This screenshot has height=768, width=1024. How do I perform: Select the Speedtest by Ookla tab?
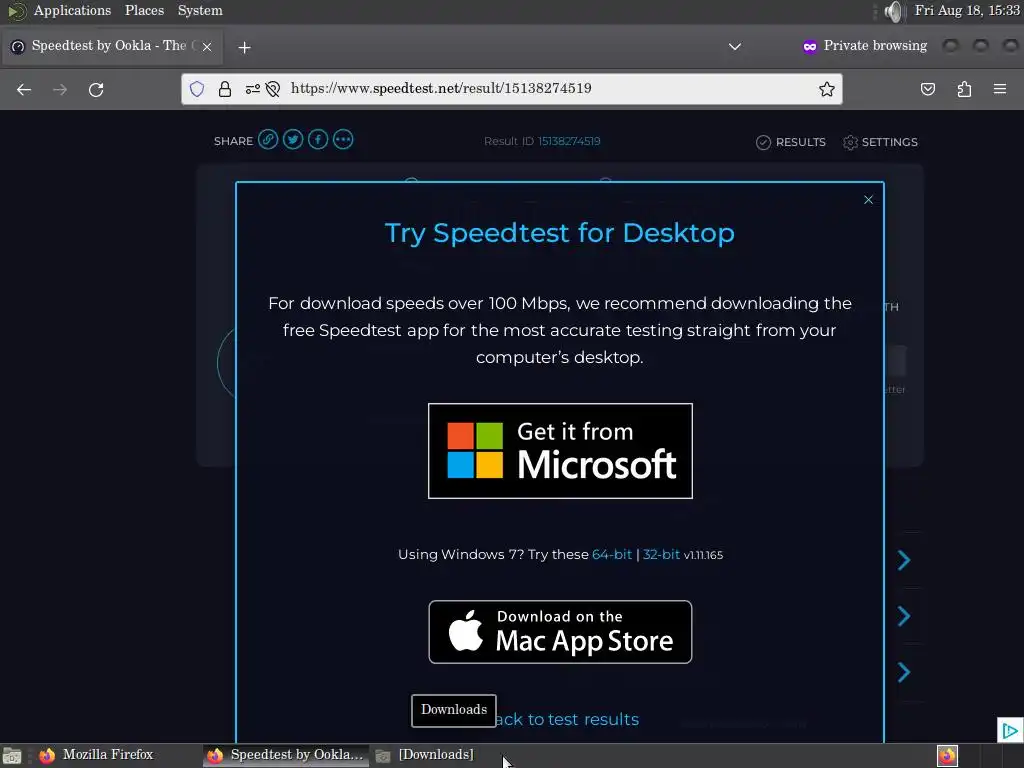[x=112, y=46]
